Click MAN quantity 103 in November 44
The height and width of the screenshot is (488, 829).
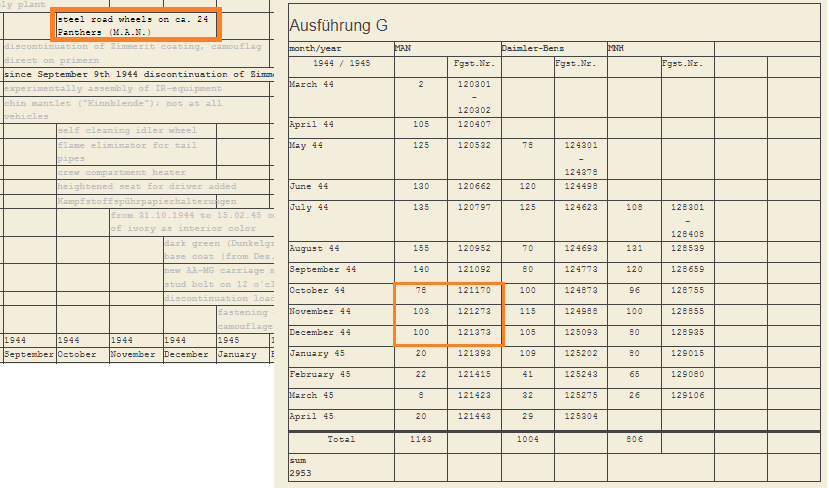point(421,311)
